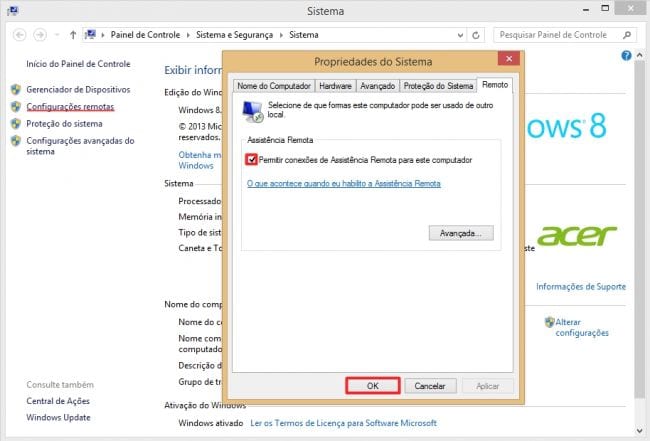650x441 pixels.
Task: Click the Sistema window title icon
Action: (x=12, y=10)
